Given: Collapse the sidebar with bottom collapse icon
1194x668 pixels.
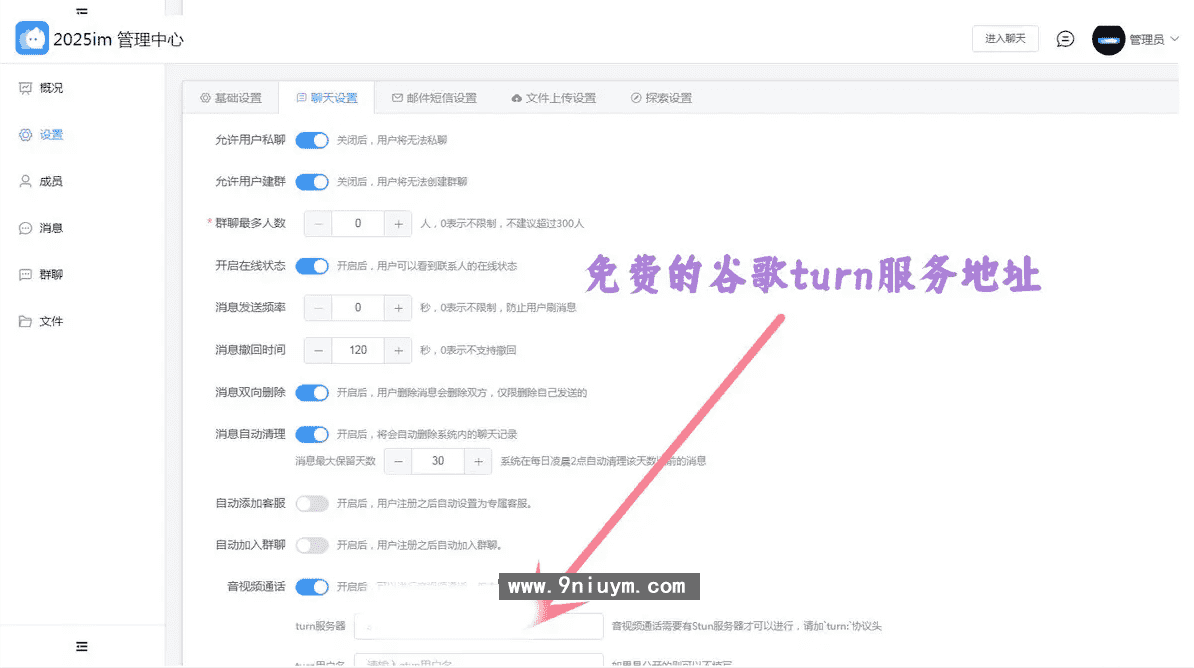Looking at the screenshot, I should point(81,646).
